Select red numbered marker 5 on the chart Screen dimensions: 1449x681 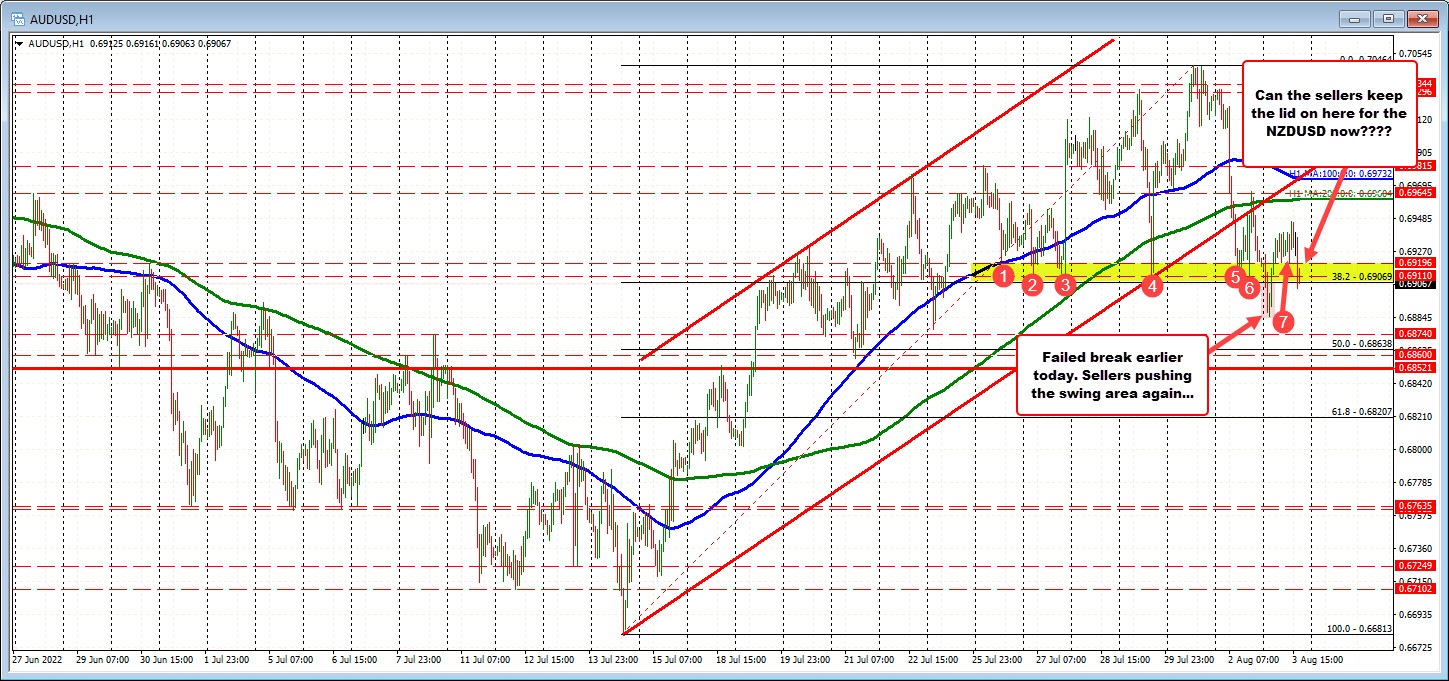click(1235, 279)
